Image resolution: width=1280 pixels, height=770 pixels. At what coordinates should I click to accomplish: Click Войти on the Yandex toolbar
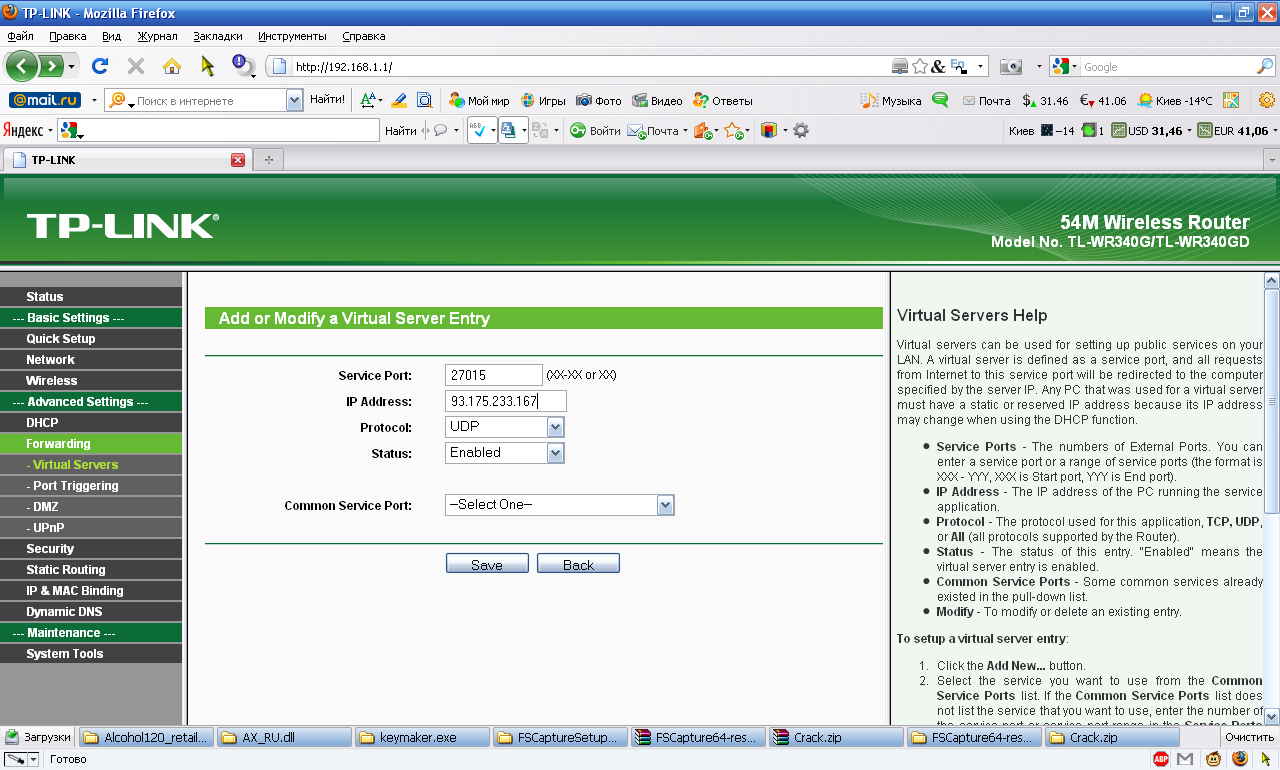(x=596, y=131)
